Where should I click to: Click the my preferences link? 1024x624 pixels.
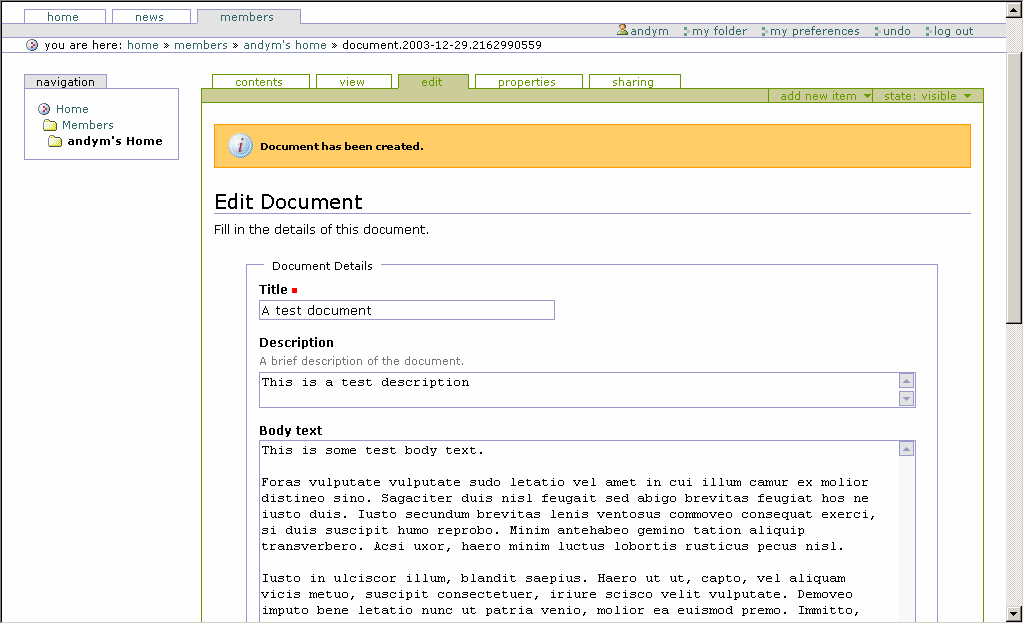click(814, 31)
